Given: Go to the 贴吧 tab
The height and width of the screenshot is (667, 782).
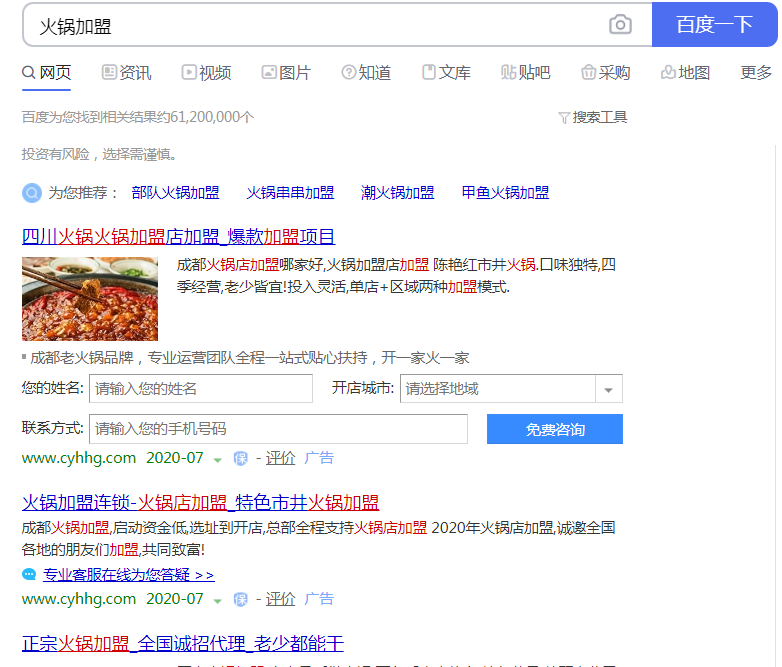Looking at the screenshot, I should (x=526, y=73).
